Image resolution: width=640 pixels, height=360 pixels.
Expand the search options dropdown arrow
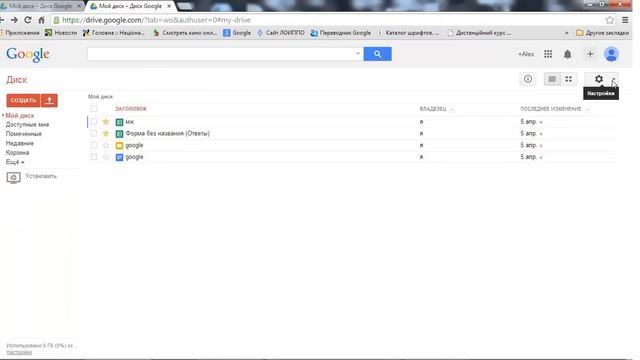pos(358,53)
